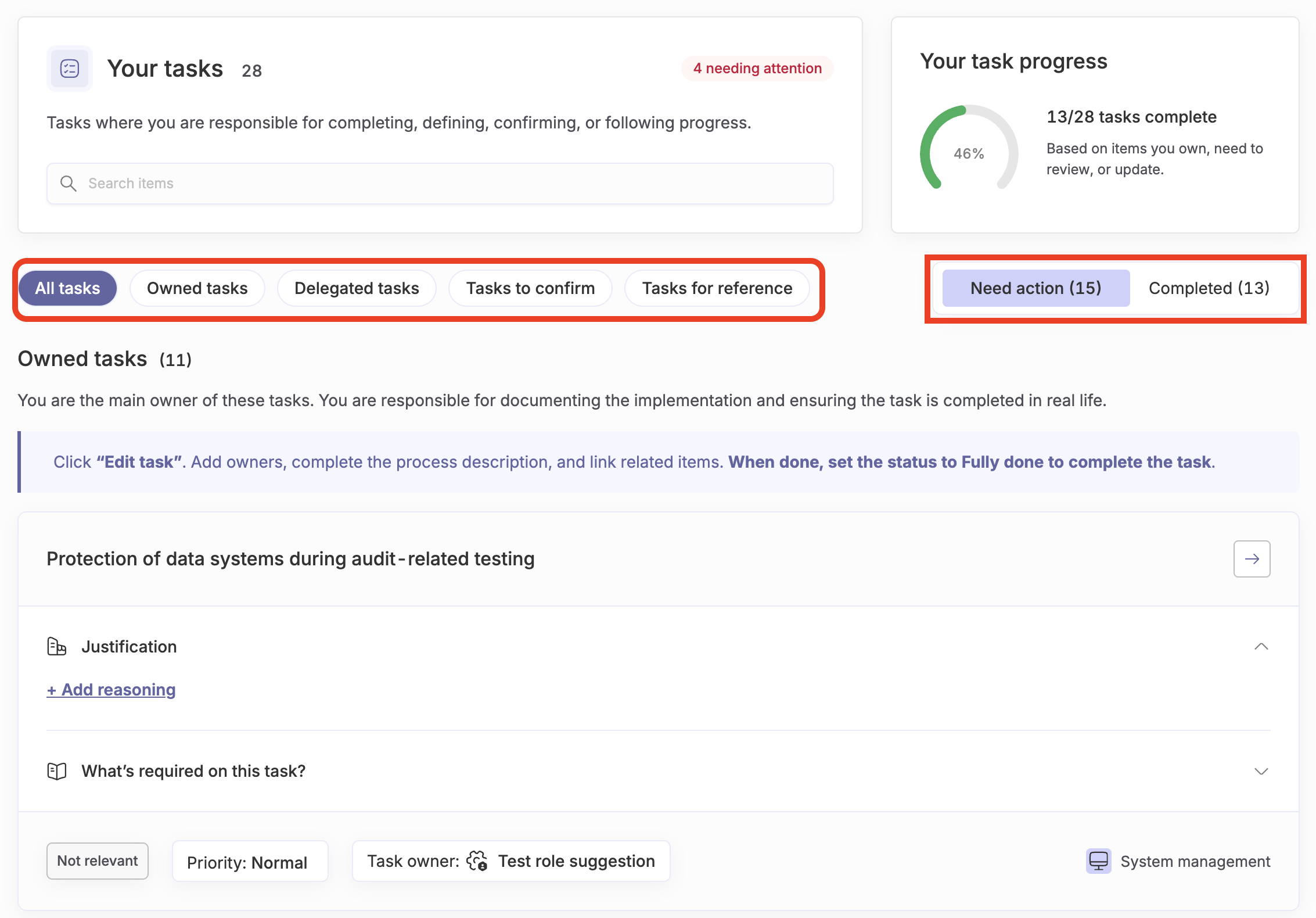Image resolution: width=1316 pixels, height=918 pixels.
Task: Open task with the arrow icon button
Action: tap(1252, 559)
